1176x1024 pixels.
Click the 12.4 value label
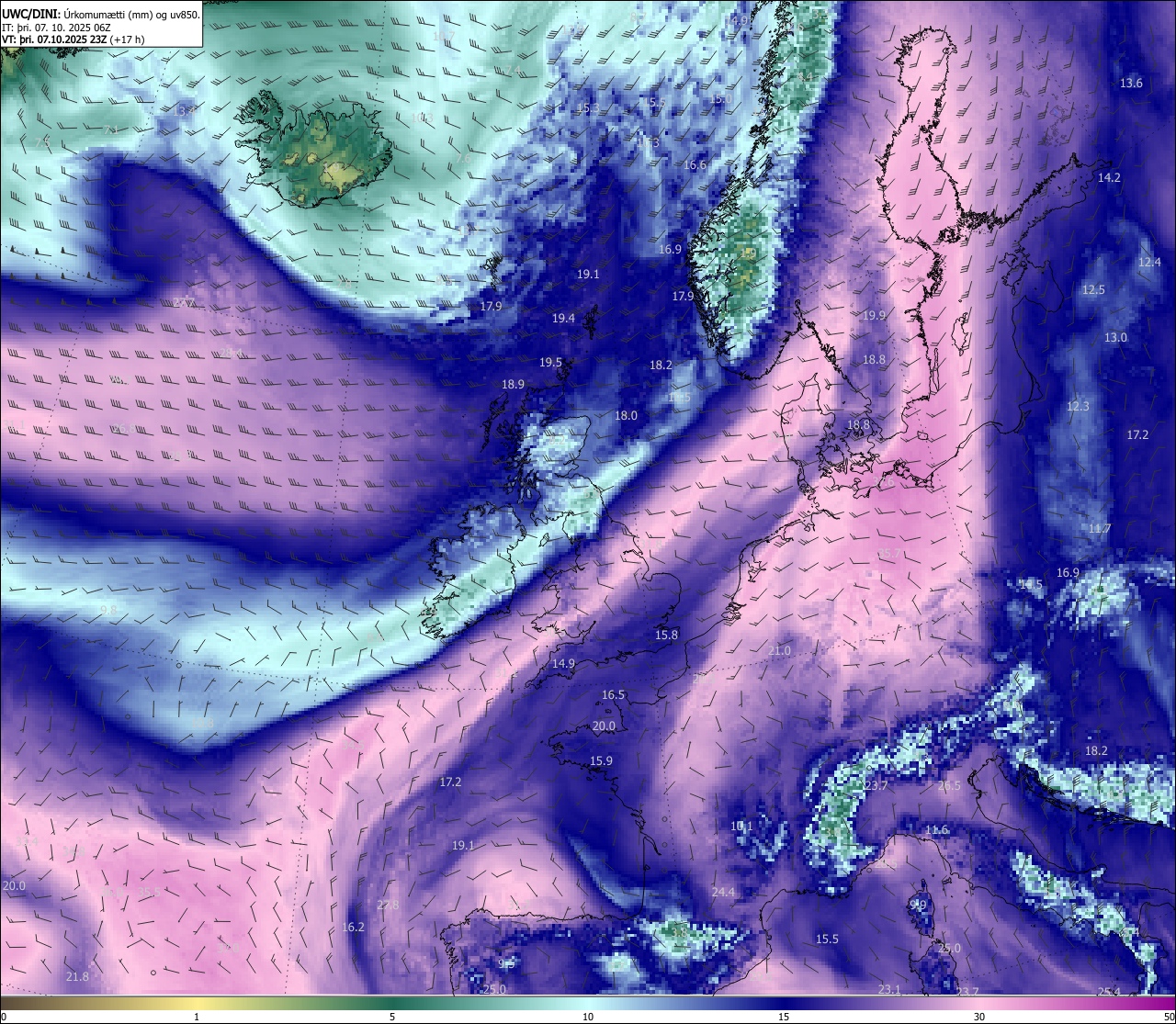[x=1149, y=263]
